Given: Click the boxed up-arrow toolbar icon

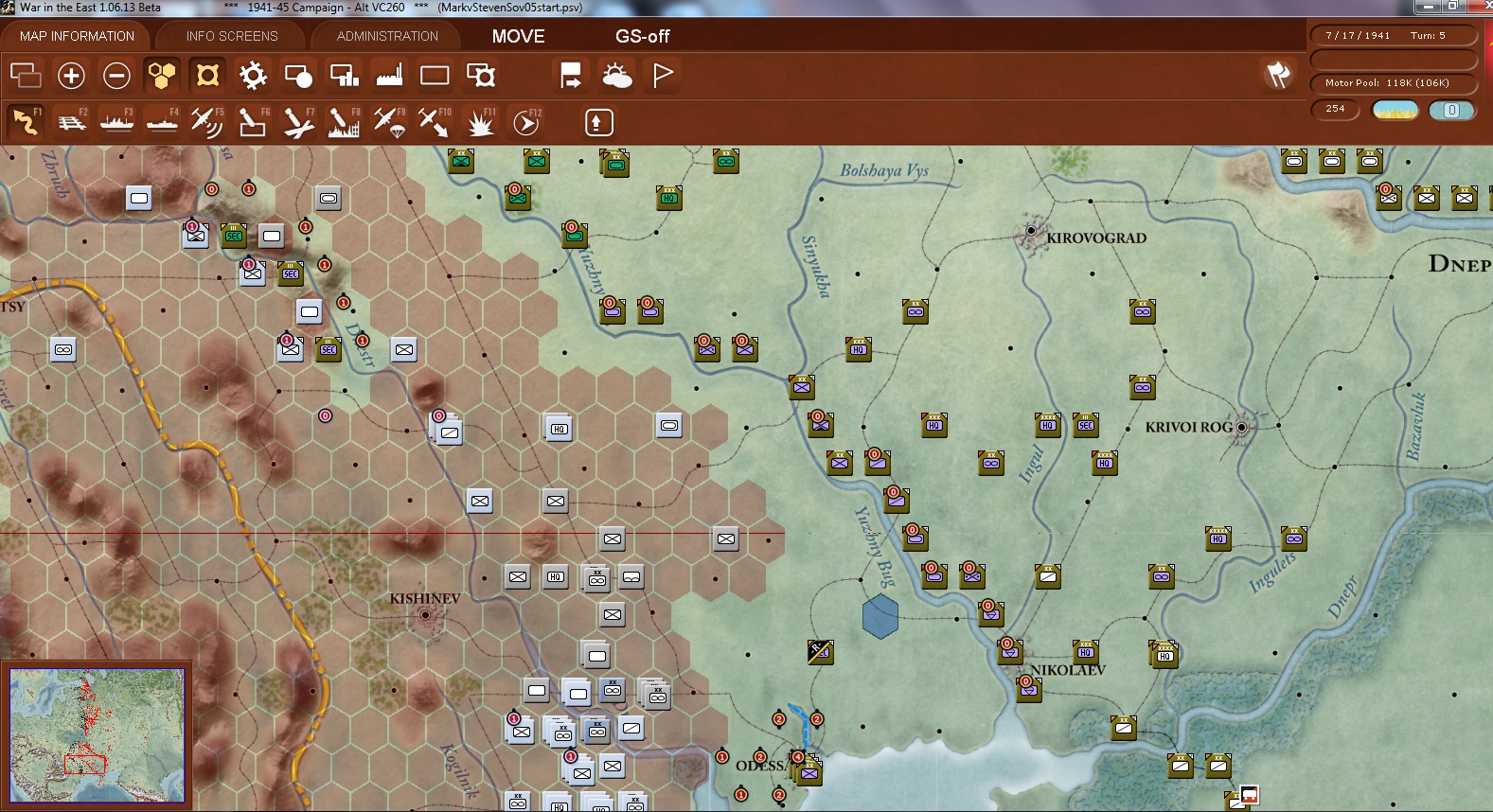Looking at the screenshot, I should point(599,122).
